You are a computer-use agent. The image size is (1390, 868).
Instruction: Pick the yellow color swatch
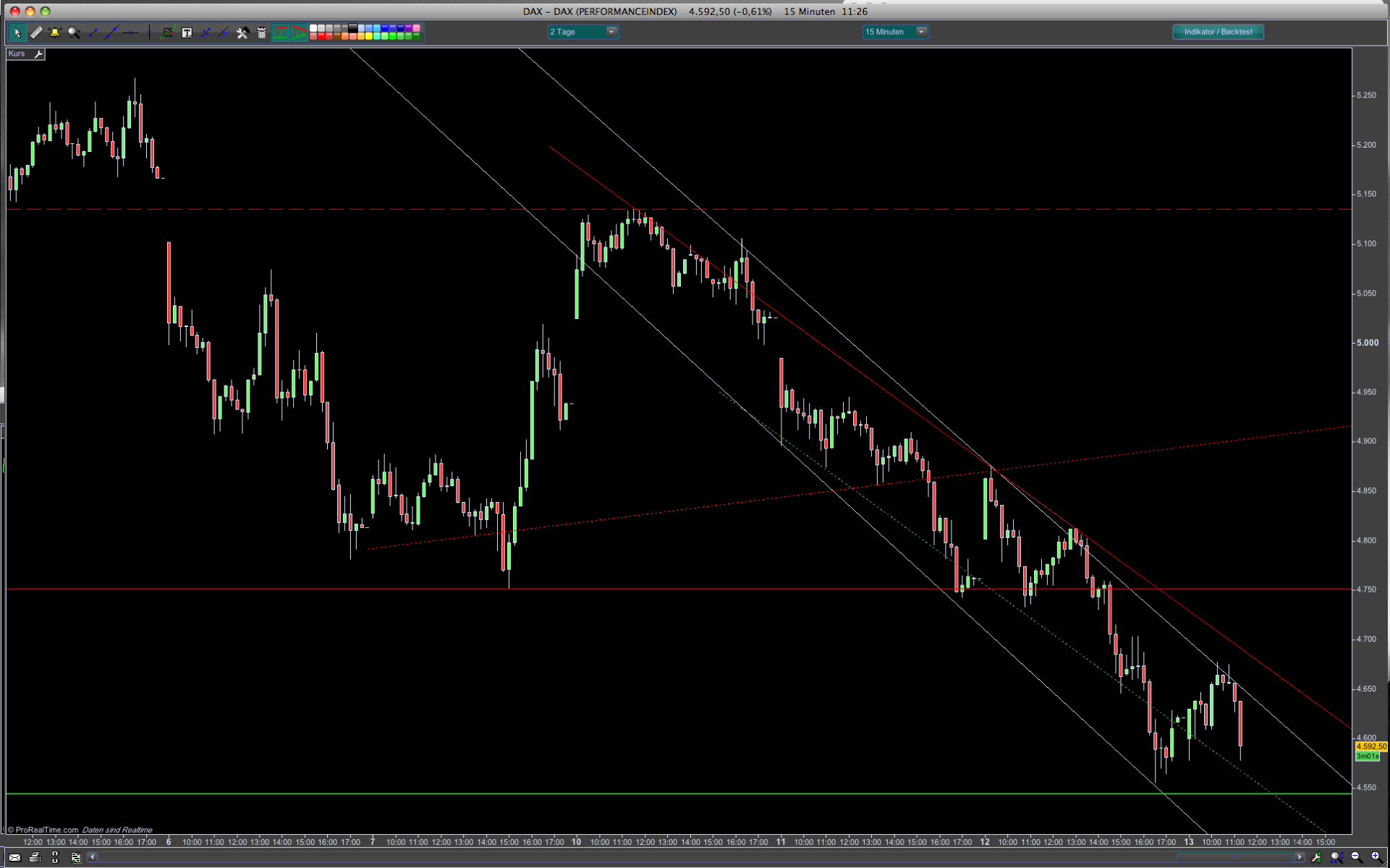point(368,36)
